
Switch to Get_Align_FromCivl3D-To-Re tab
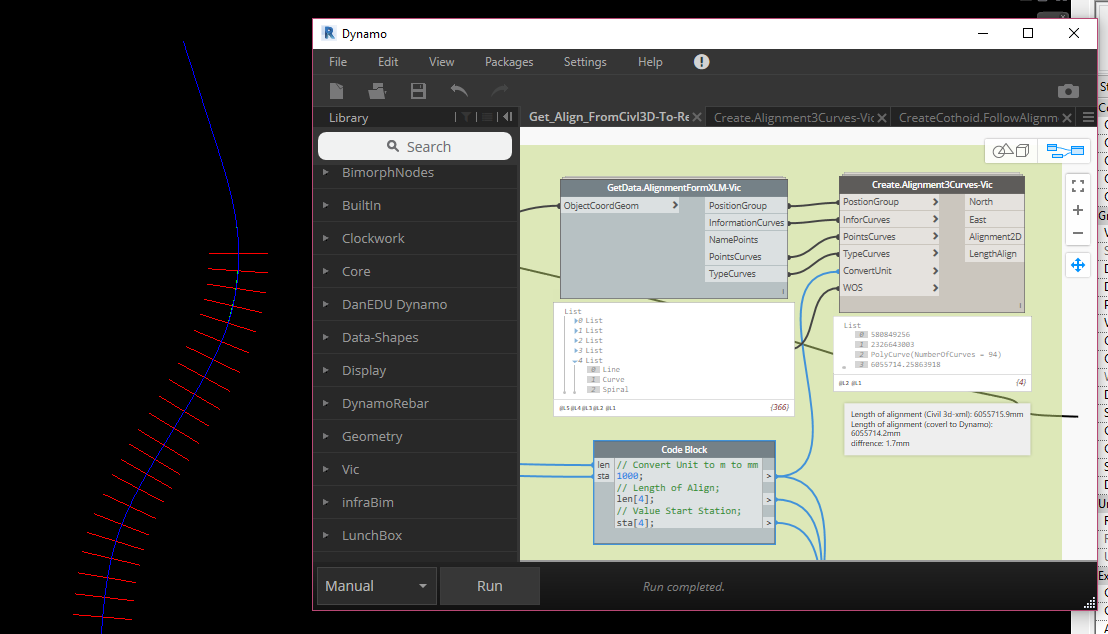coord(608,117)
